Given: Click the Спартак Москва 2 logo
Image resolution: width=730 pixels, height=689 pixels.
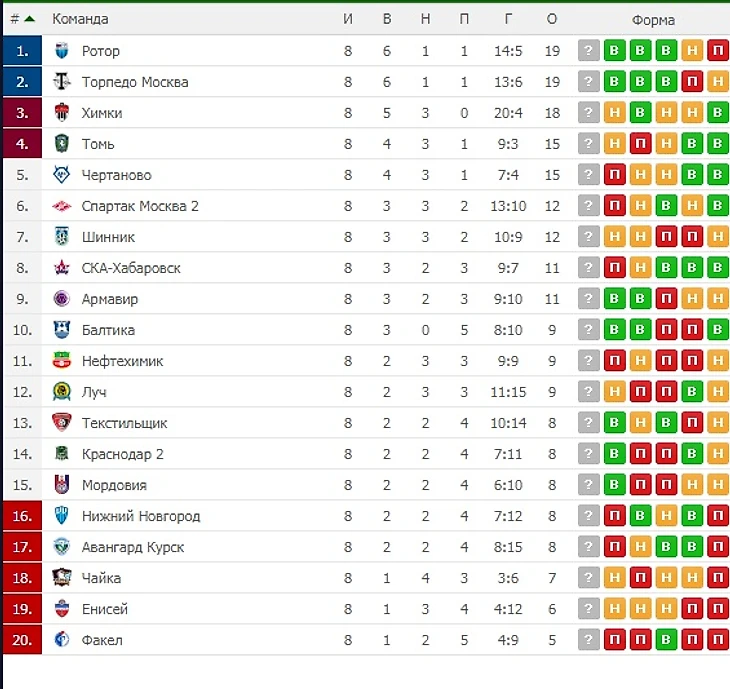Looking at the screenshot, I should coord(62,206).
